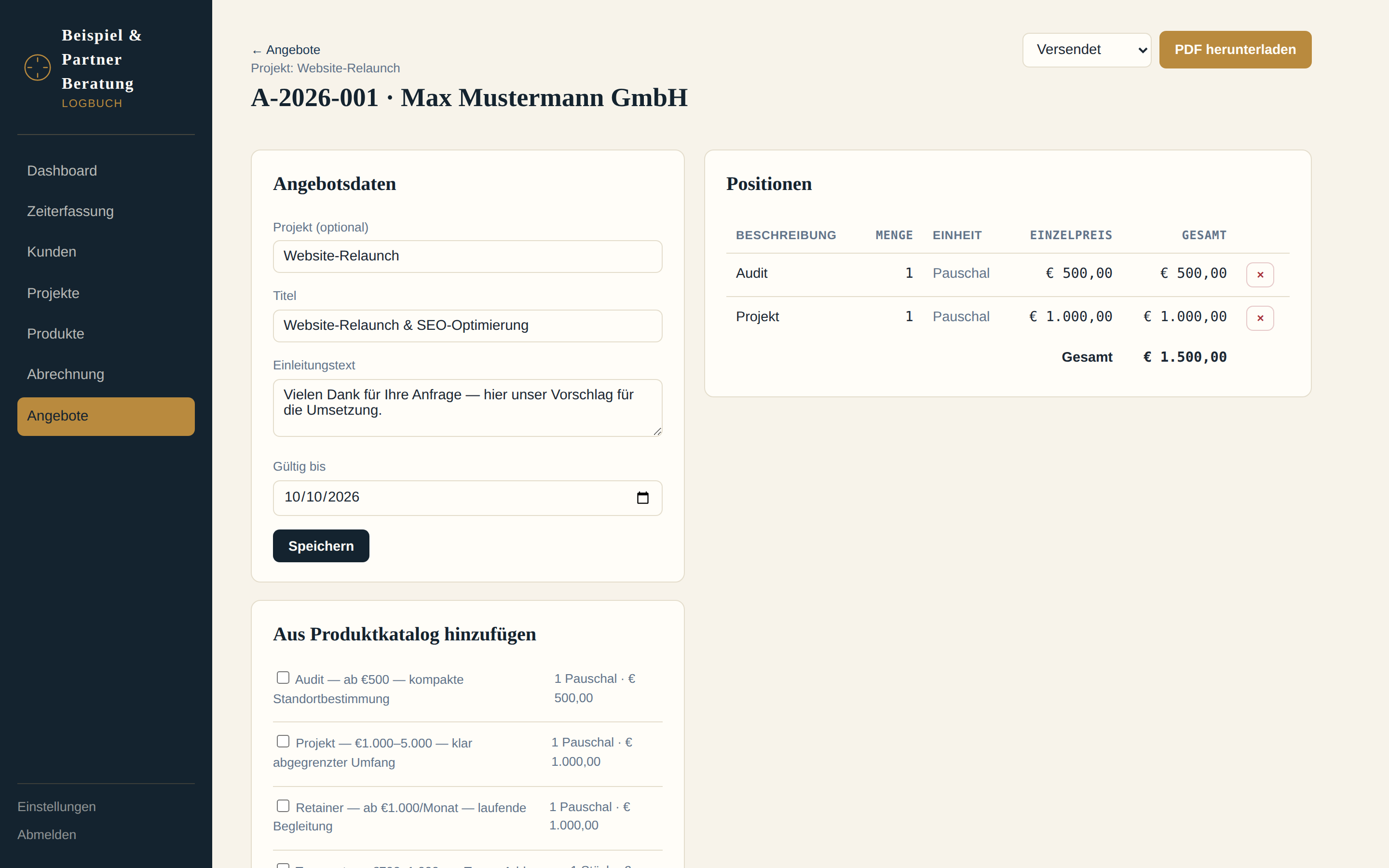Click the Projekt description cell in Positionen
The image size is (1389, 868).
point(757,317)
